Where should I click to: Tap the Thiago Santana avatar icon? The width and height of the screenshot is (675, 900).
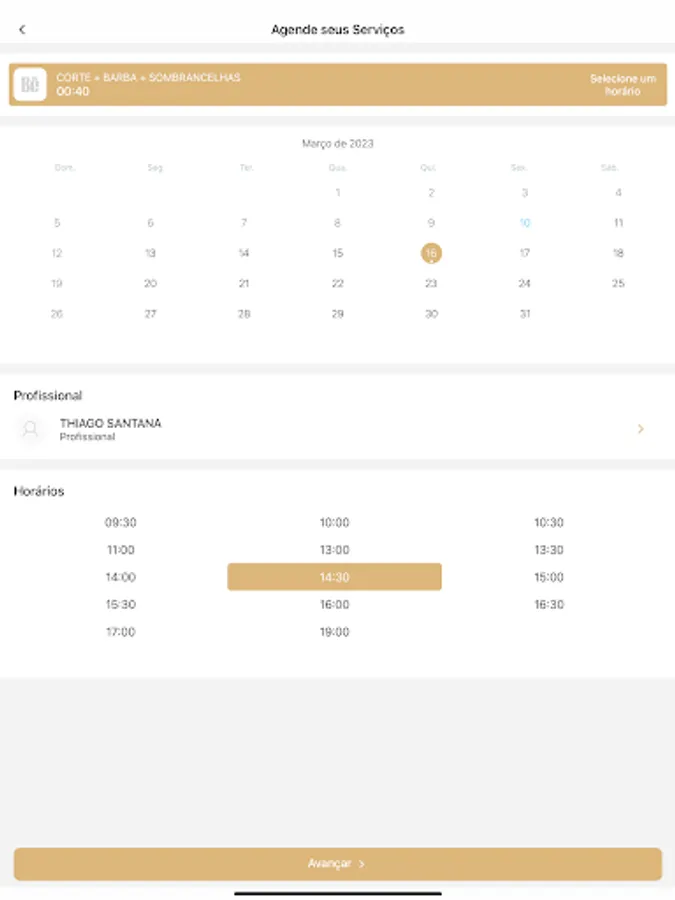30,429
